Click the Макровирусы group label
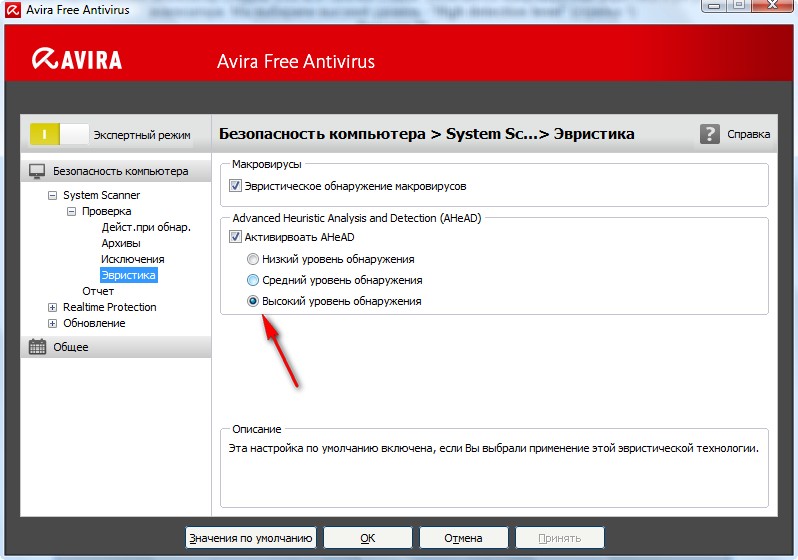Screen dimensions: 798x560 pos(267,164)
